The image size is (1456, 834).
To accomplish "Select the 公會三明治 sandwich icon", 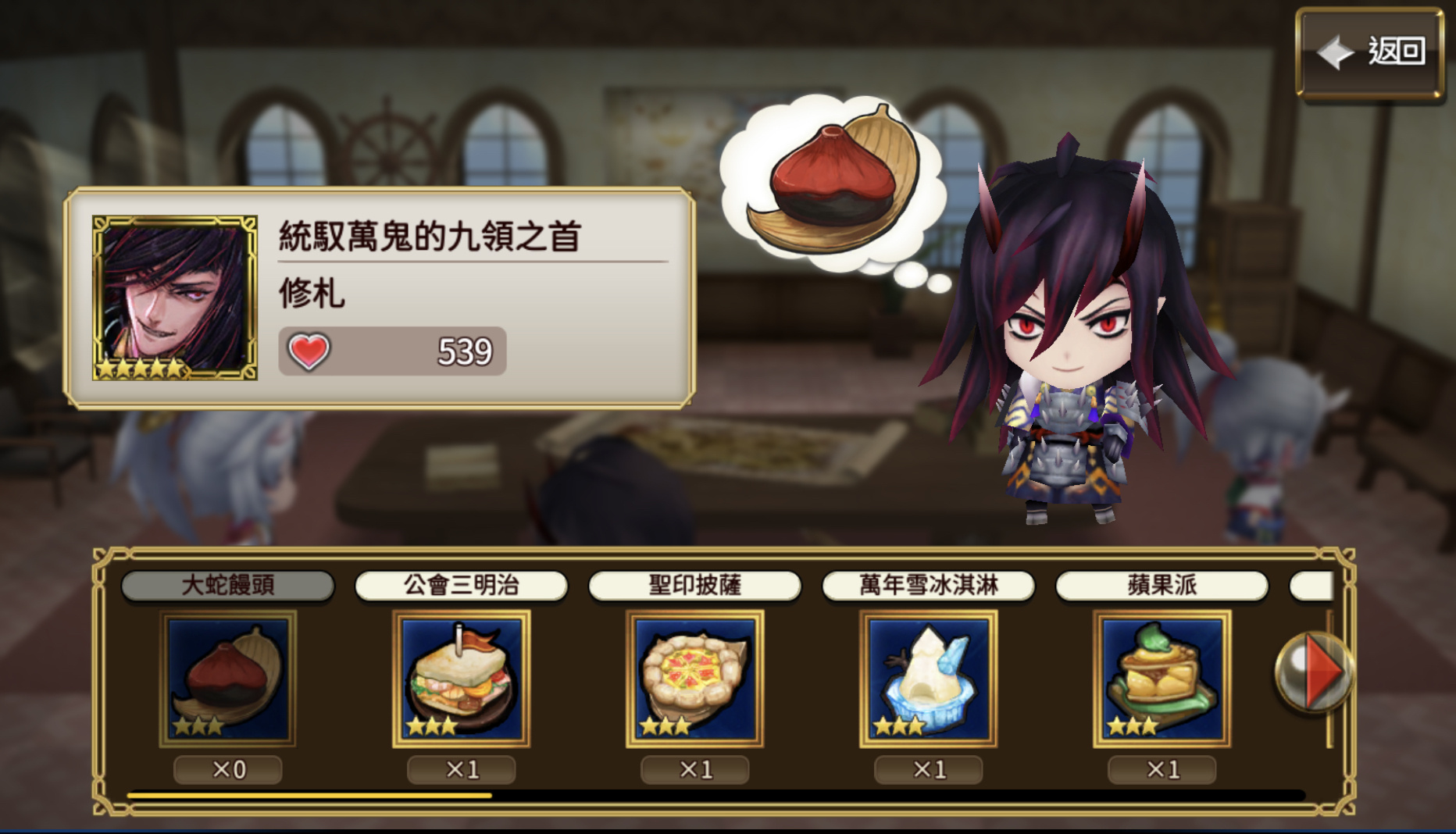I will pos(461,679).
